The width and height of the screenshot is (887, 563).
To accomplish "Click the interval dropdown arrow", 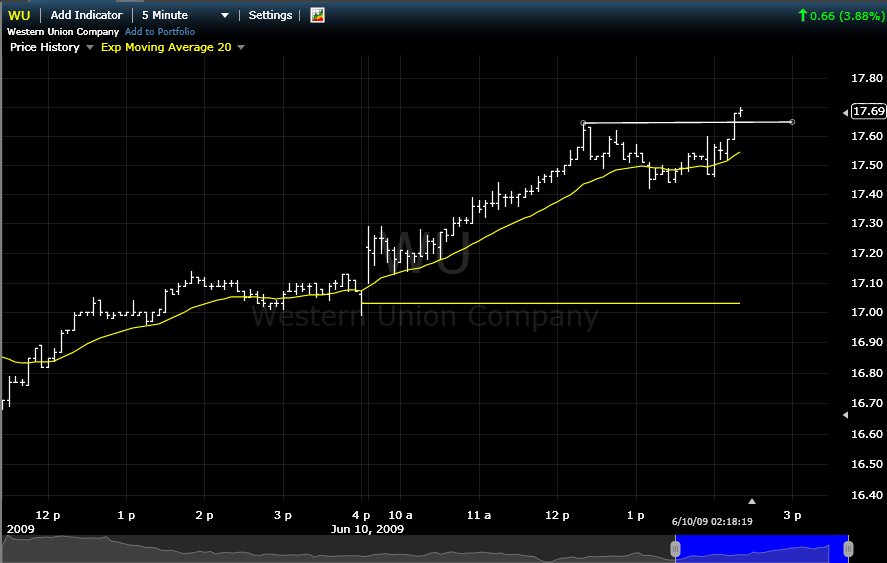I will point(225,15).
